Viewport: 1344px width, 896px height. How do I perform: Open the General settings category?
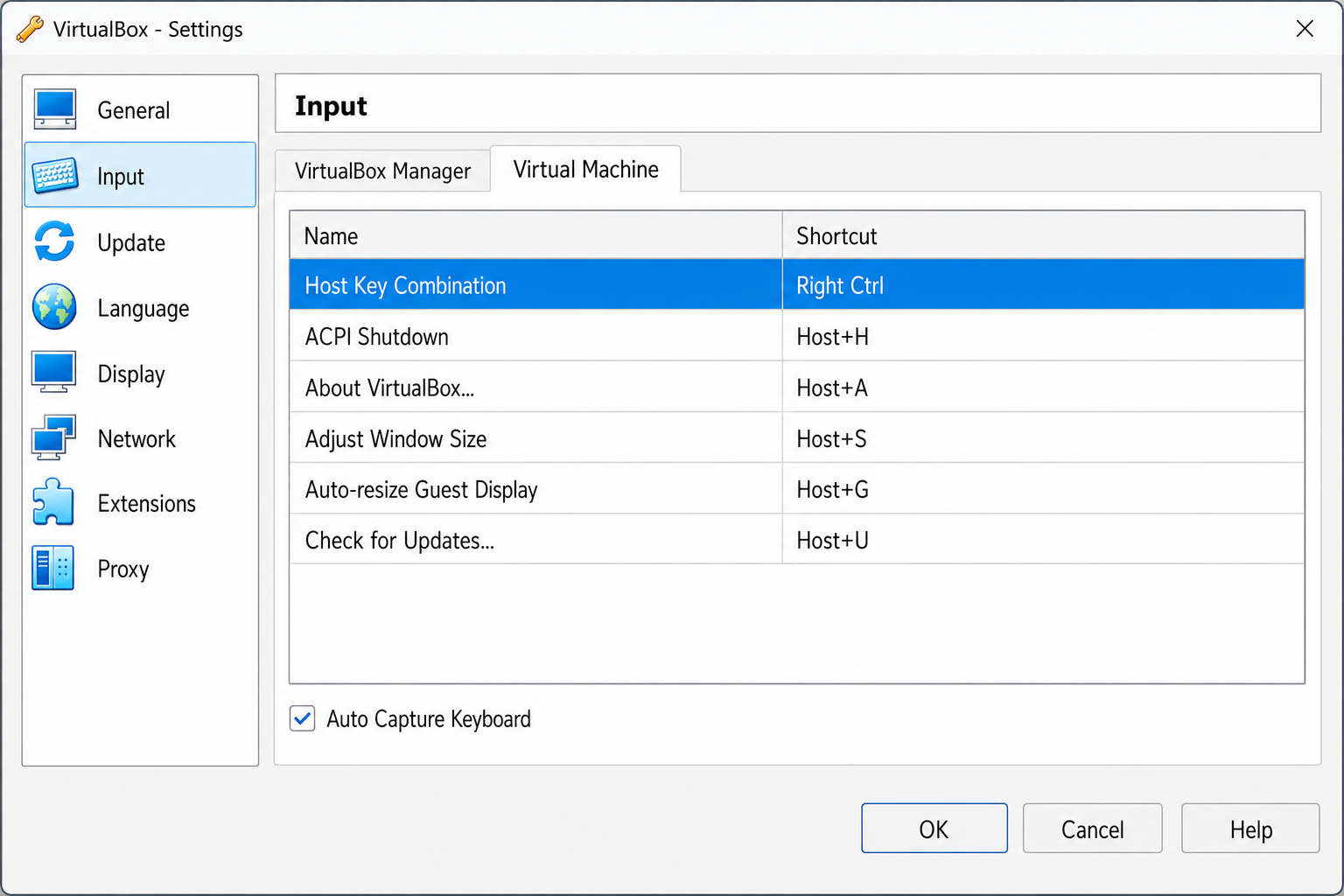pos(140,109)
